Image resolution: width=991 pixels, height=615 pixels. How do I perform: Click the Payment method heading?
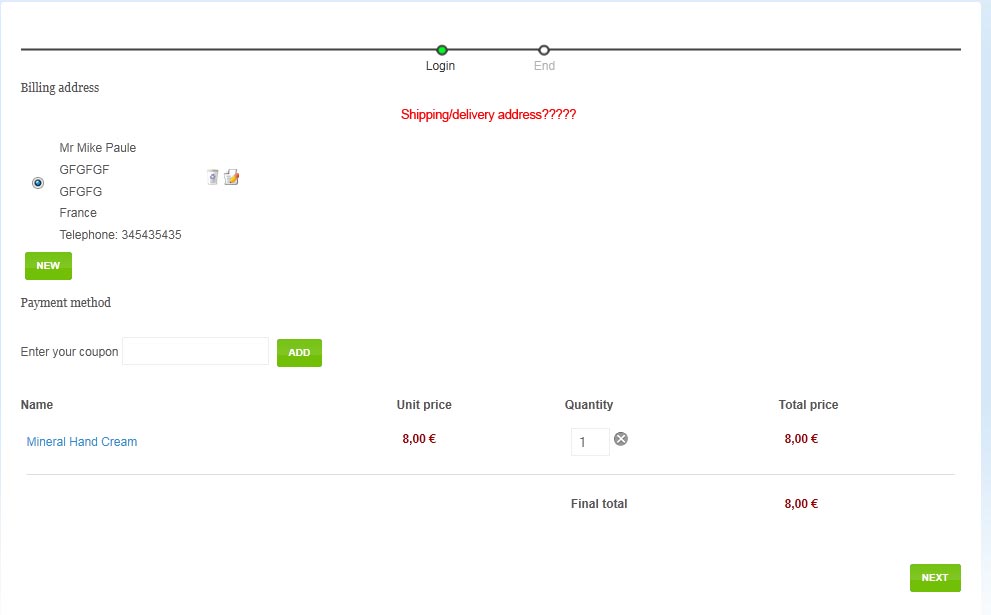pos(65,303)
